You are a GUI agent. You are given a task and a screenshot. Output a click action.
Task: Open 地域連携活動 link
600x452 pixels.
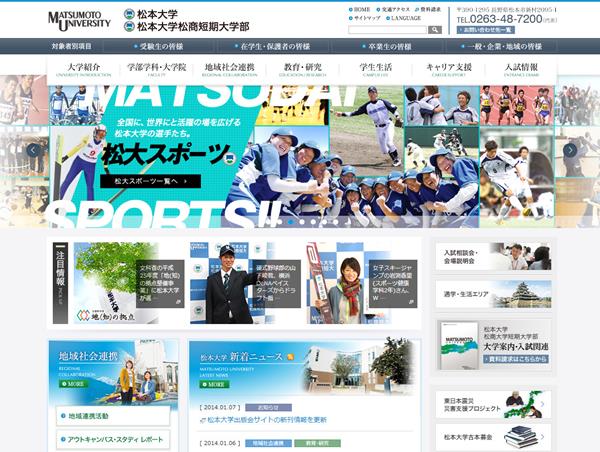(113, 416)
